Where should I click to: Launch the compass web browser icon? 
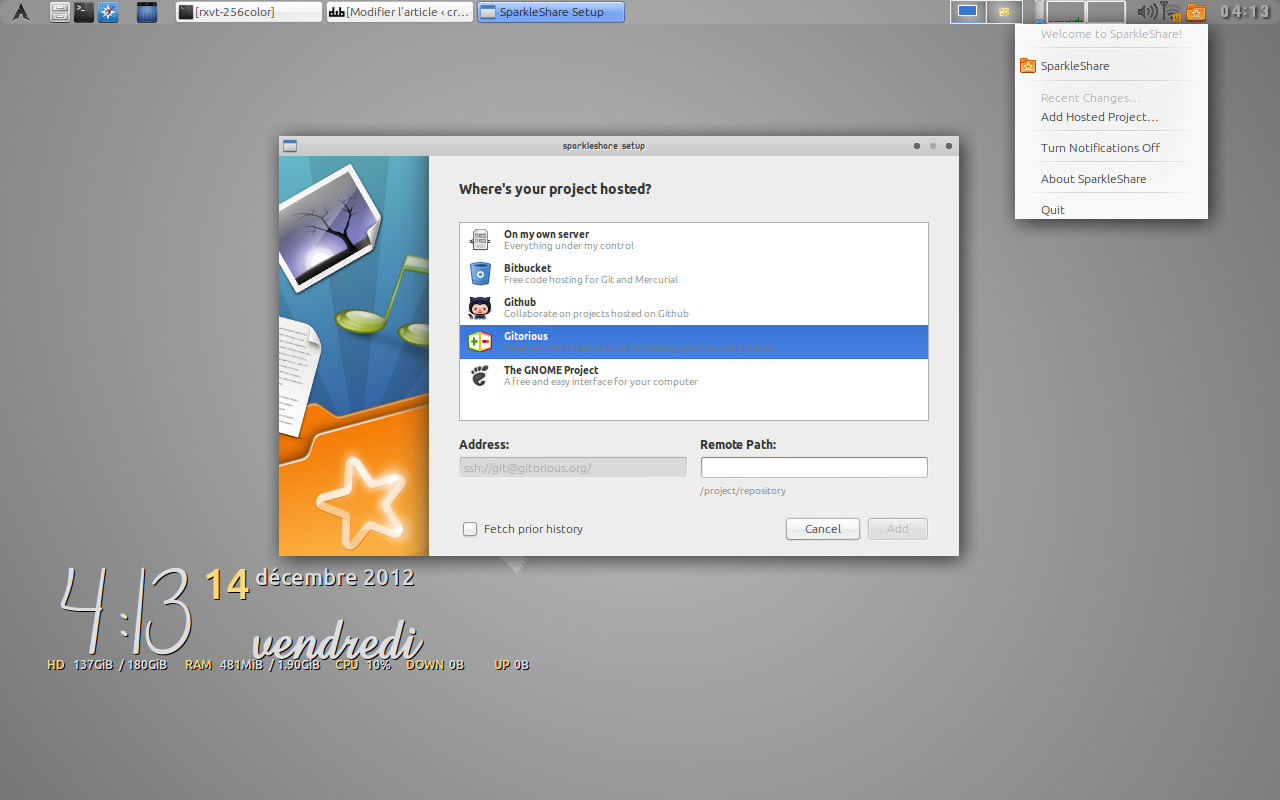(x=108, y=12)
